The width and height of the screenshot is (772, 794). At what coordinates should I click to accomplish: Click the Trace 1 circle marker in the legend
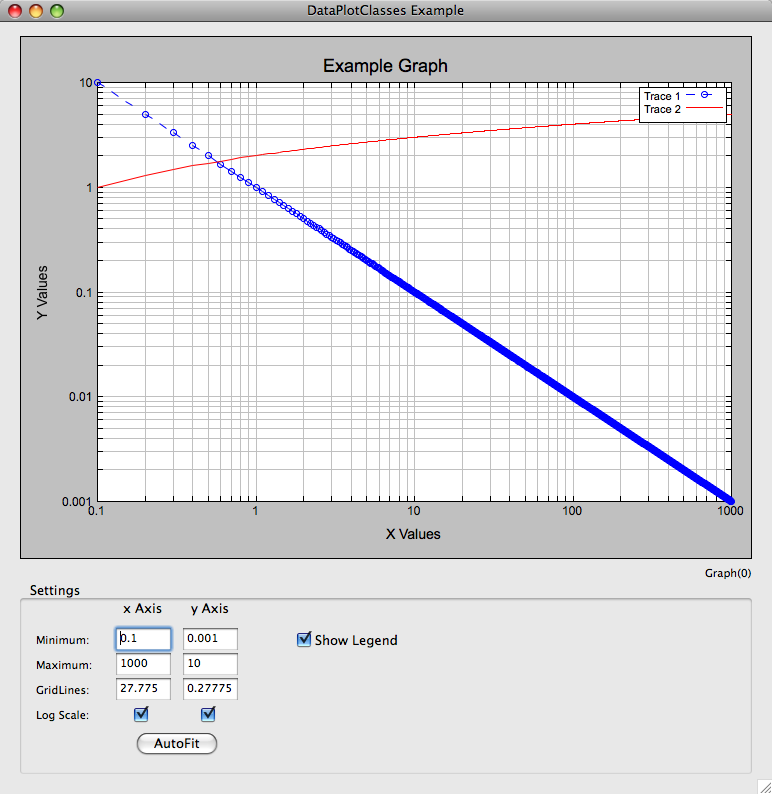(x=704, y=96)
